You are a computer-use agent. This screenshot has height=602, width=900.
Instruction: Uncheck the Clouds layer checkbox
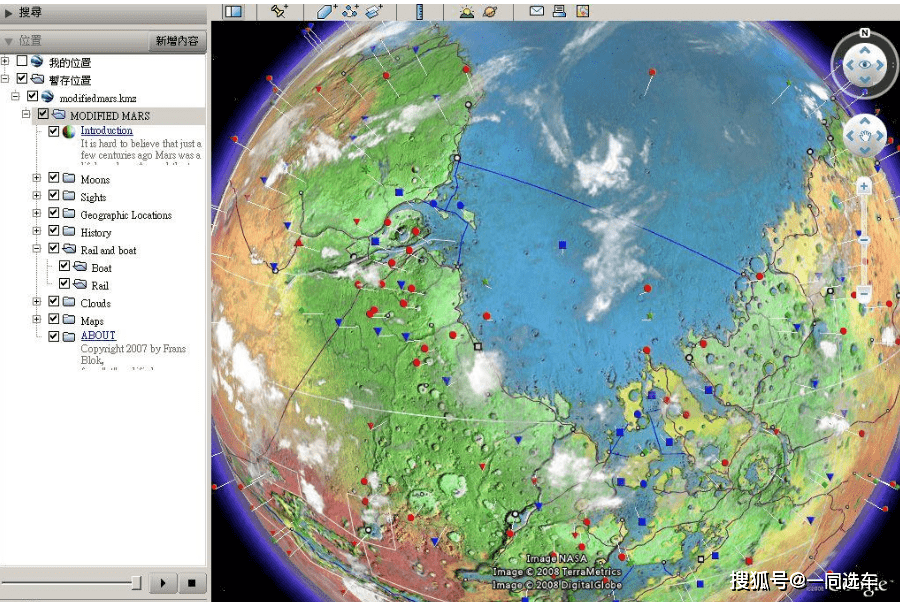53,301
